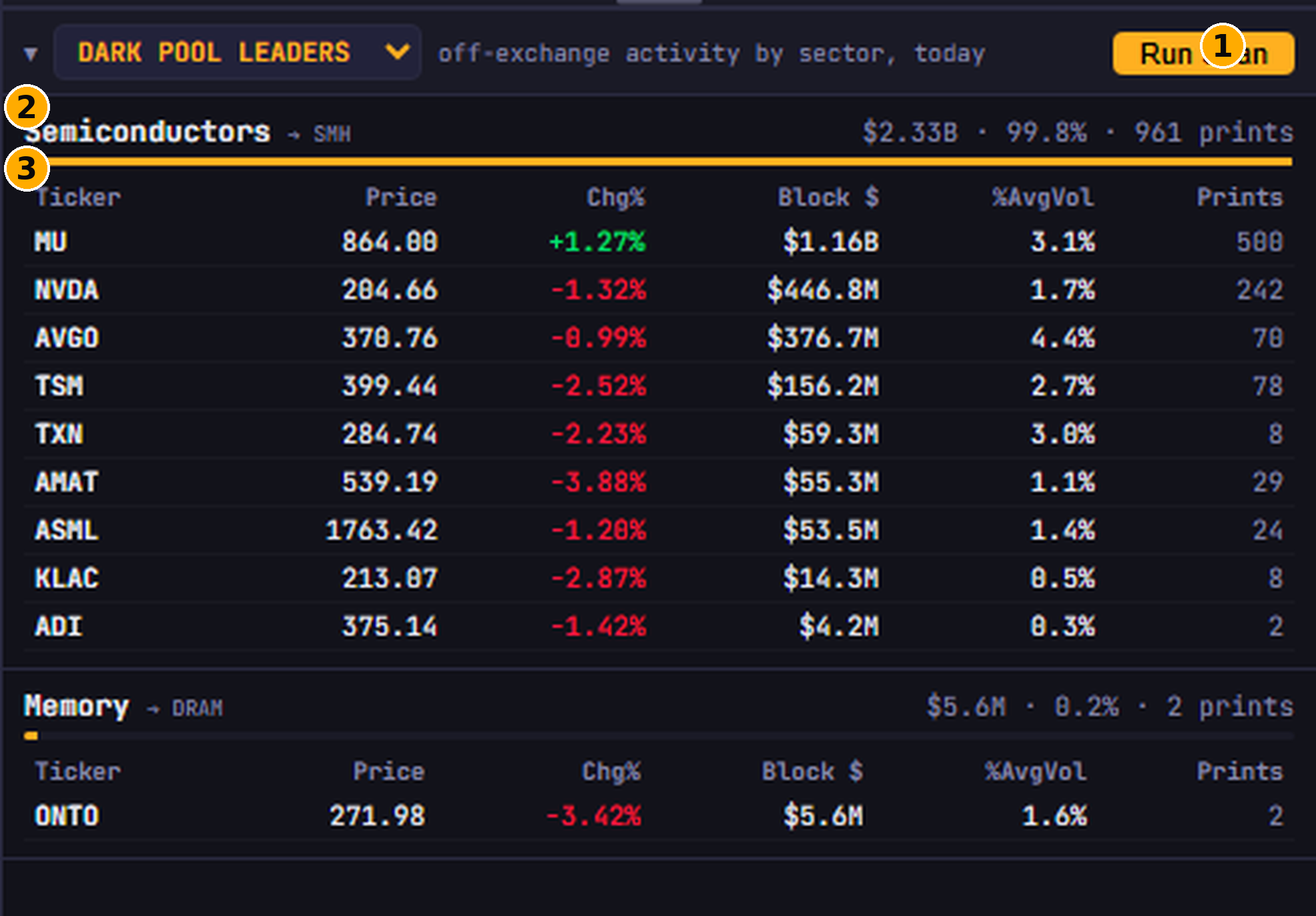Open the DRAM sector ETF link

click(198, 708)
